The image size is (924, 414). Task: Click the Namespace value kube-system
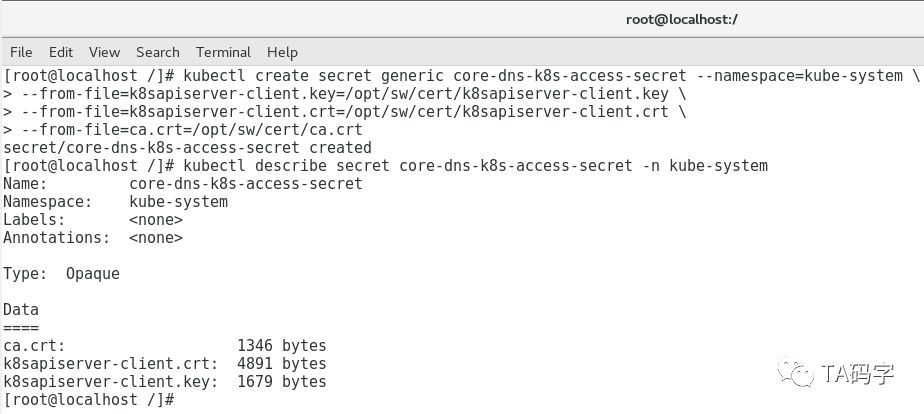pyautogui.click(x=178, y=202)
